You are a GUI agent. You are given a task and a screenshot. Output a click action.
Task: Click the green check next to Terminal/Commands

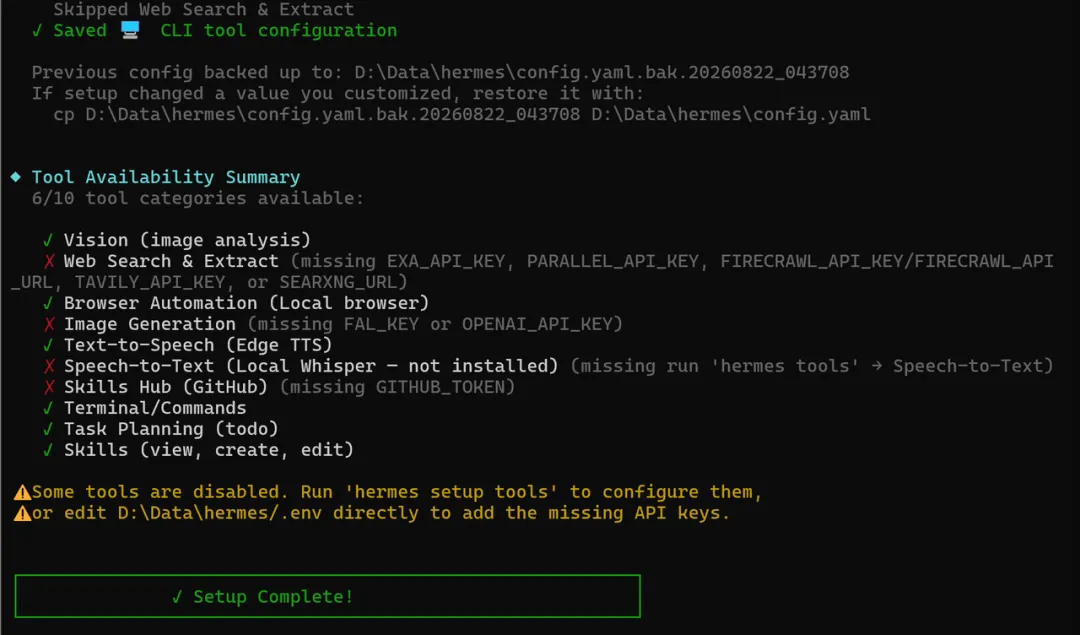(x=48, y=408)
